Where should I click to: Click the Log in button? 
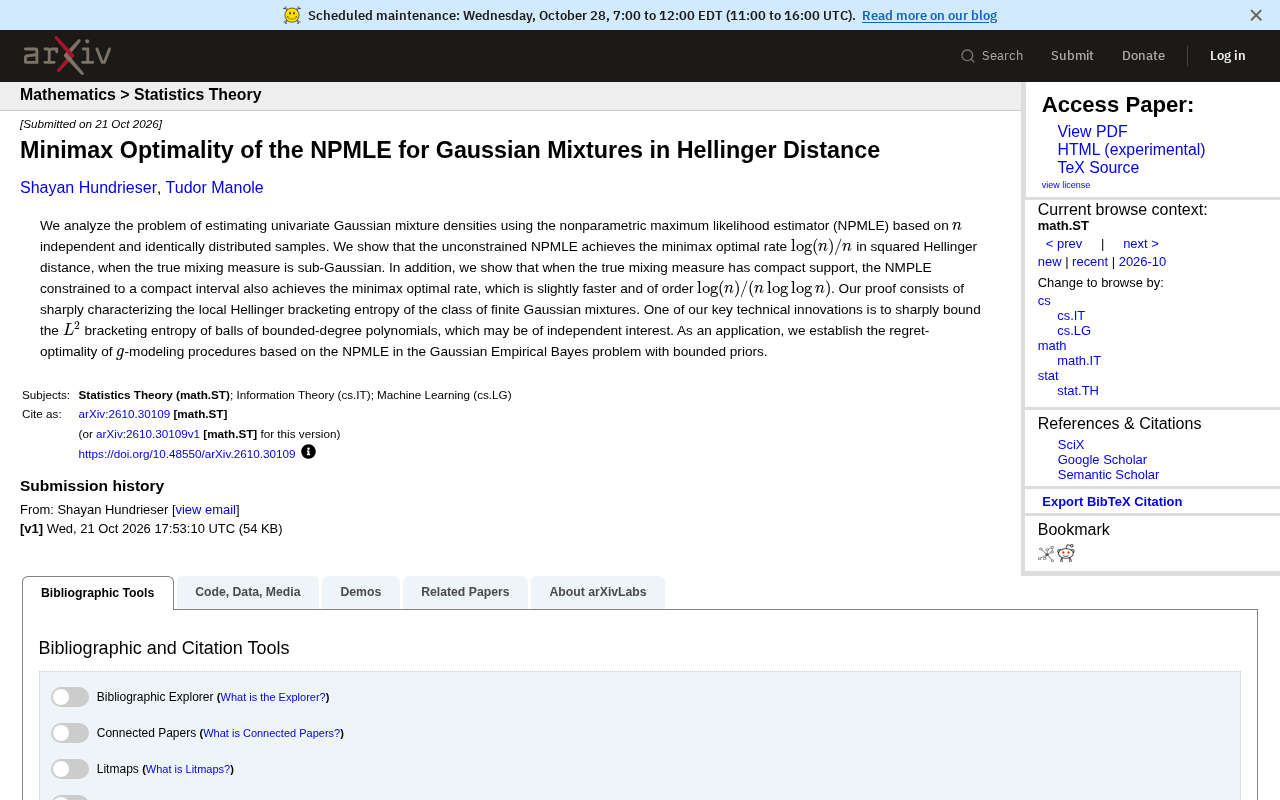point(1228,56)
